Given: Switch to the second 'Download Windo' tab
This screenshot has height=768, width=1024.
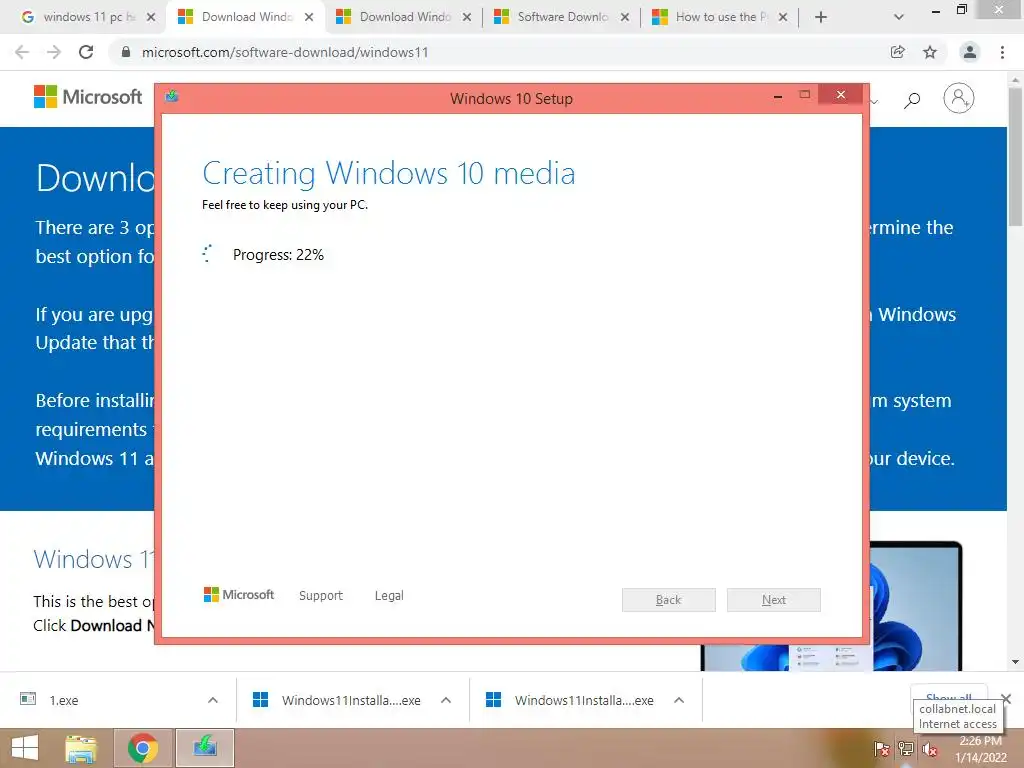Looking at the screenshot, I should click(405, 17).
